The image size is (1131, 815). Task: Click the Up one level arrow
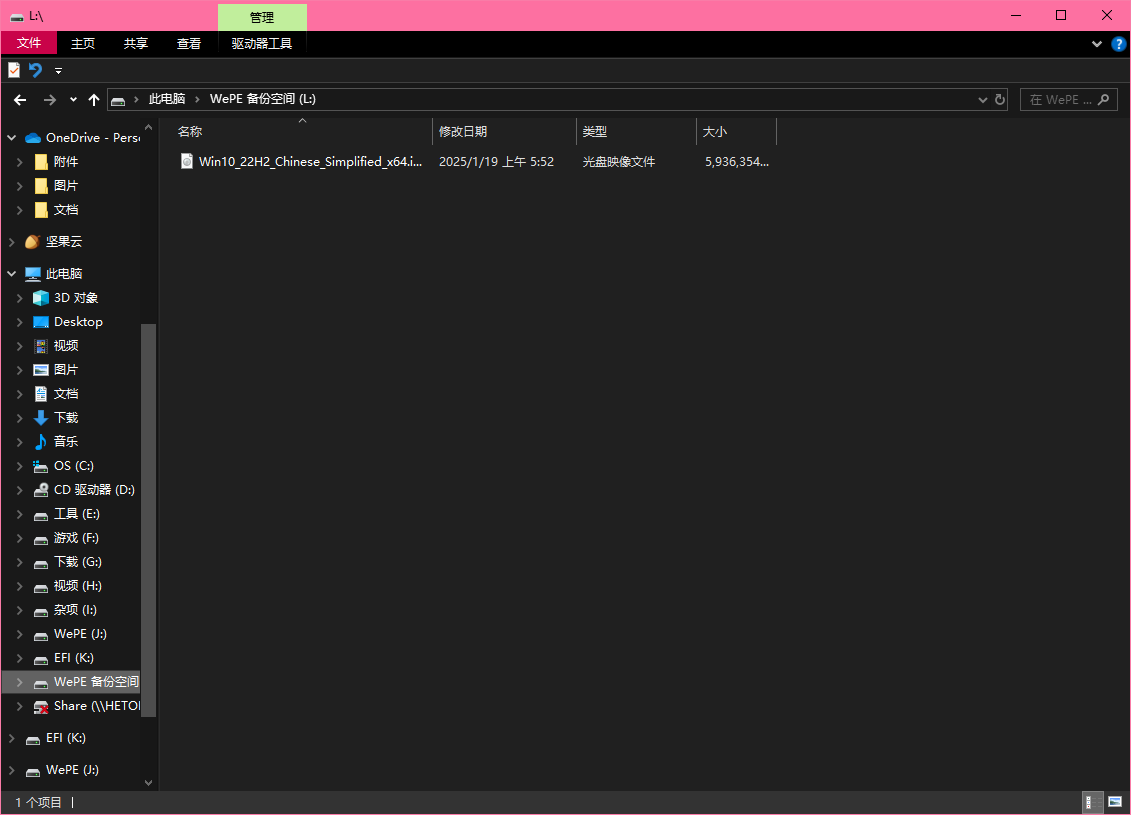click(94, 100)
